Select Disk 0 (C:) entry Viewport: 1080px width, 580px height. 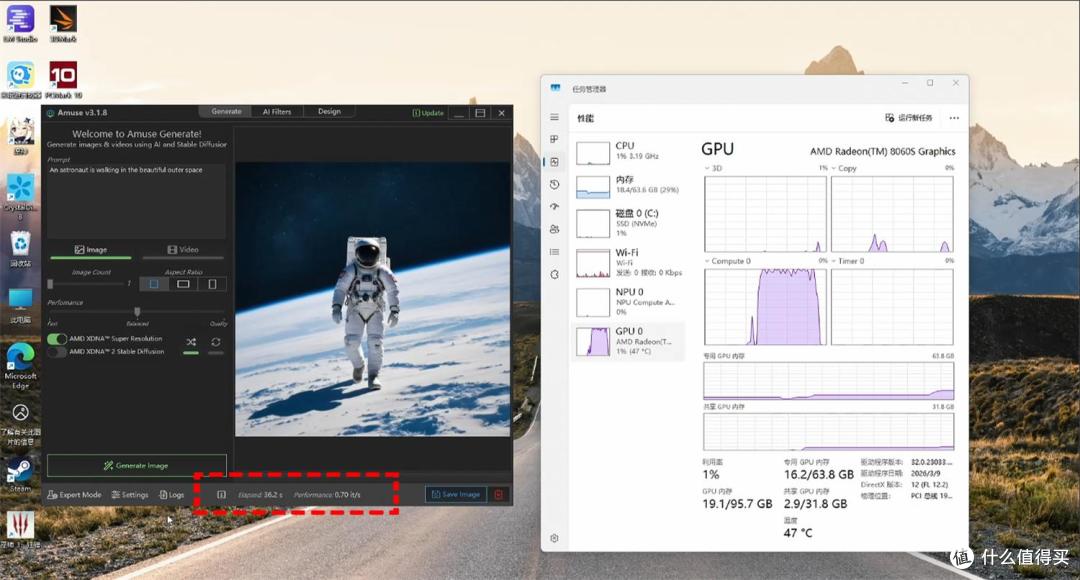click(630, 223)
